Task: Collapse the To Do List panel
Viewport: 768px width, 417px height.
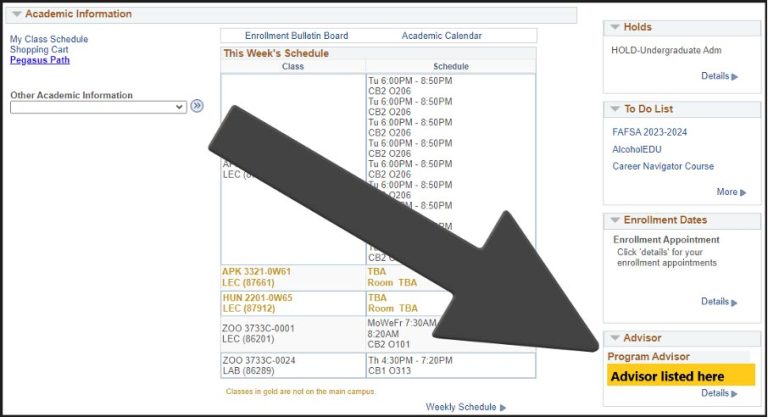Action: (615, 108)
